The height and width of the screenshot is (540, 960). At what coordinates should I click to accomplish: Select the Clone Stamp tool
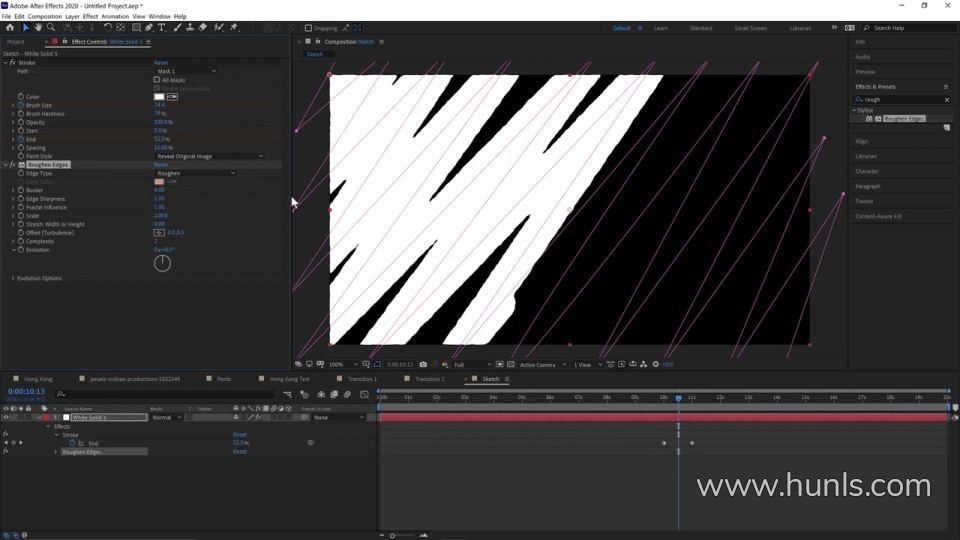tap(190, 28)
